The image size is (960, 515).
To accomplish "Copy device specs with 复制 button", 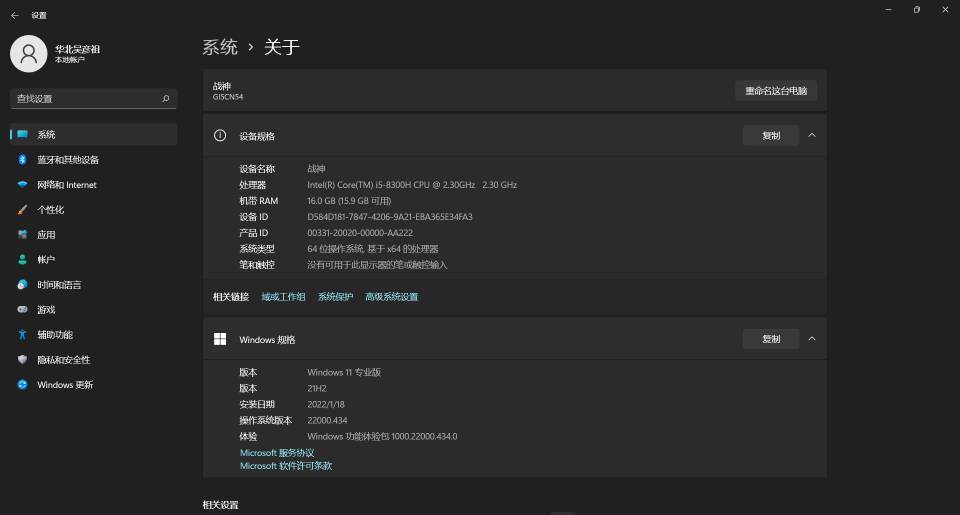I will (x=771, y=135).
